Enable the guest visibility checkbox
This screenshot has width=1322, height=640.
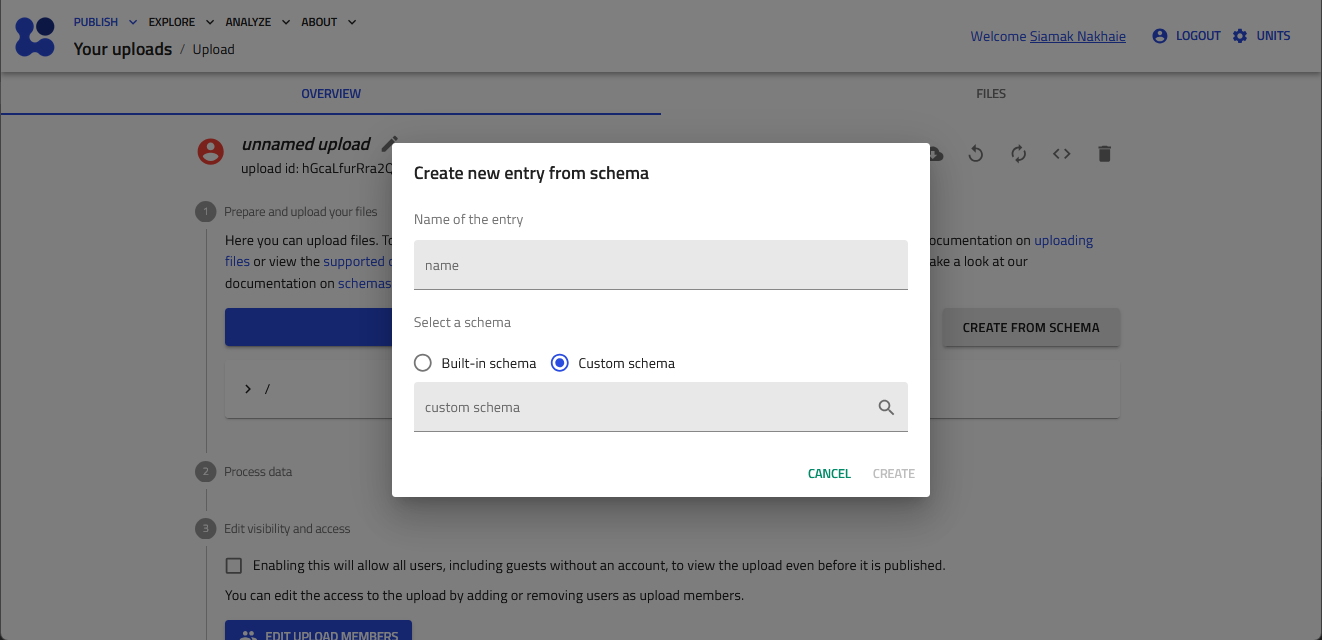(234, 566)
